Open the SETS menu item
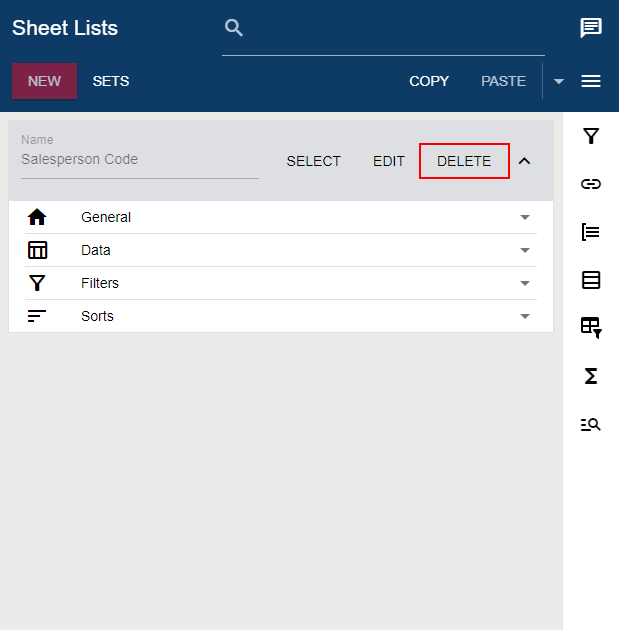Screen dimensions: 619x630 111,81
